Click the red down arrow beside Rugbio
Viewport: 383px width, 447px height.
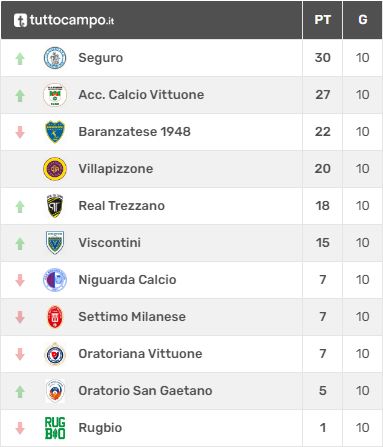click(20, 428)
